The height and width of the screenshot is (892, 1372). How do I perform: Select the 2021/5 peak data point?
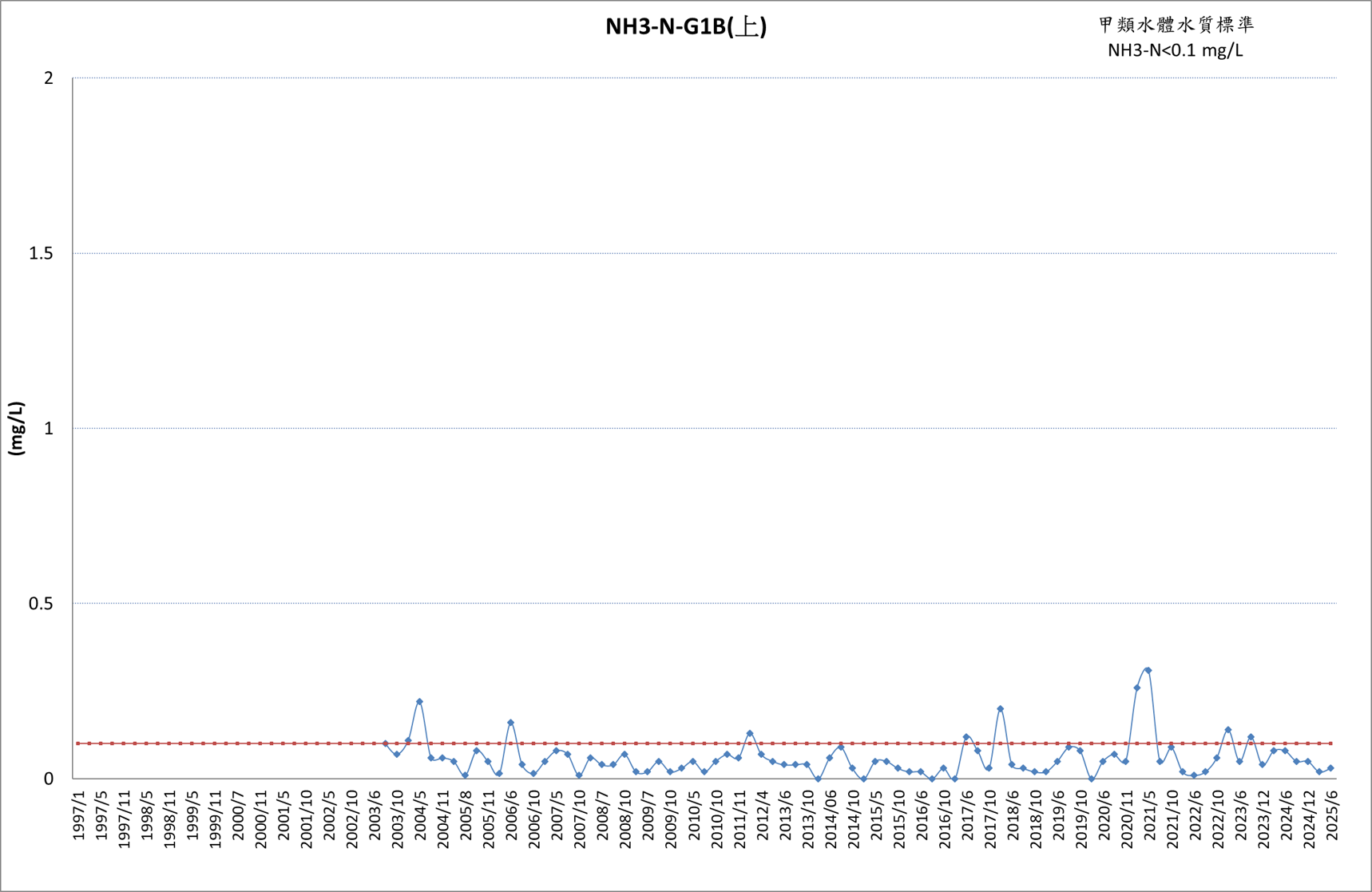(1148, 670)
